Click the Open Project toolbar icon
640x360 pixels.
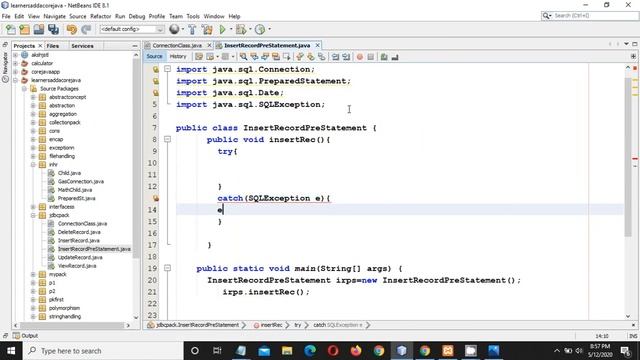coord(39,29)
